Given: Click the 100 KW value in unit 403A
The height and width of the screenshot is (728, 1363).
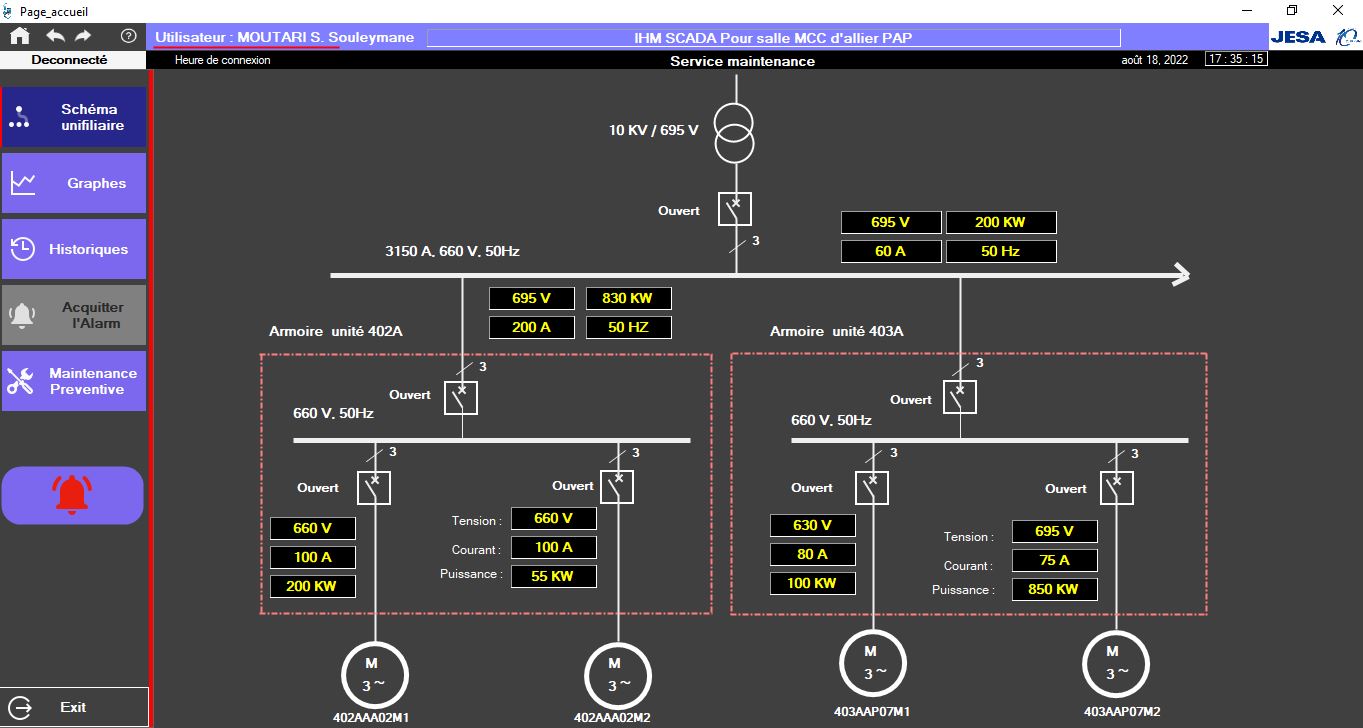Looking at the screenshot, I should (x=812, y=582).
